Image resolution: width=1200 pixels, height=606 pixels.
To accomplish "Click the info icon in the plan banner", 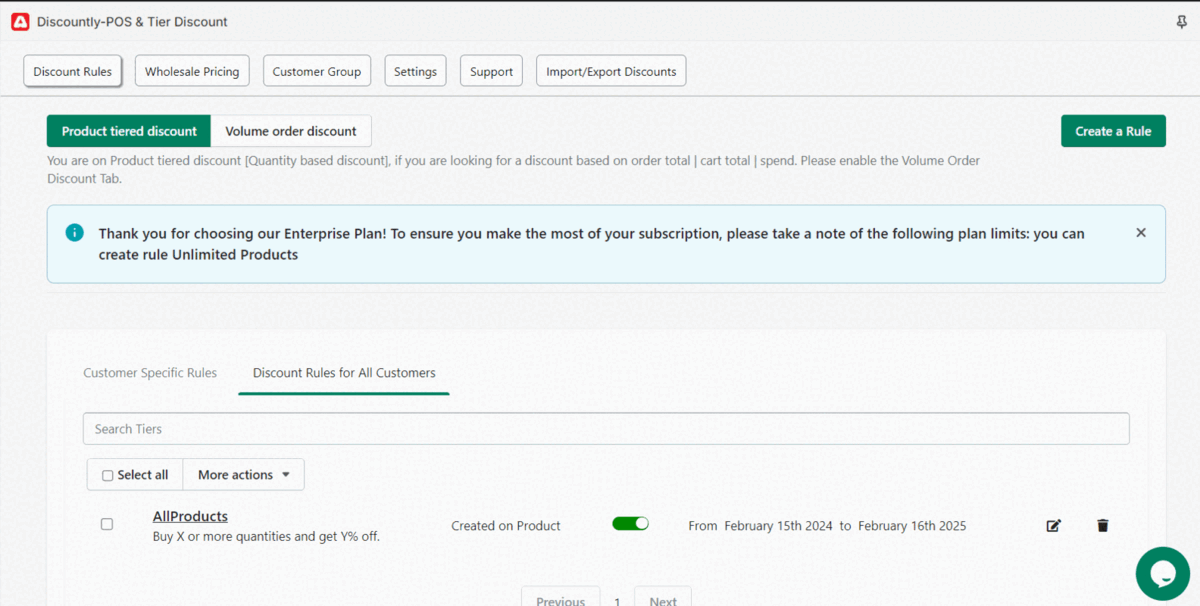I will (x=74, y=233).
